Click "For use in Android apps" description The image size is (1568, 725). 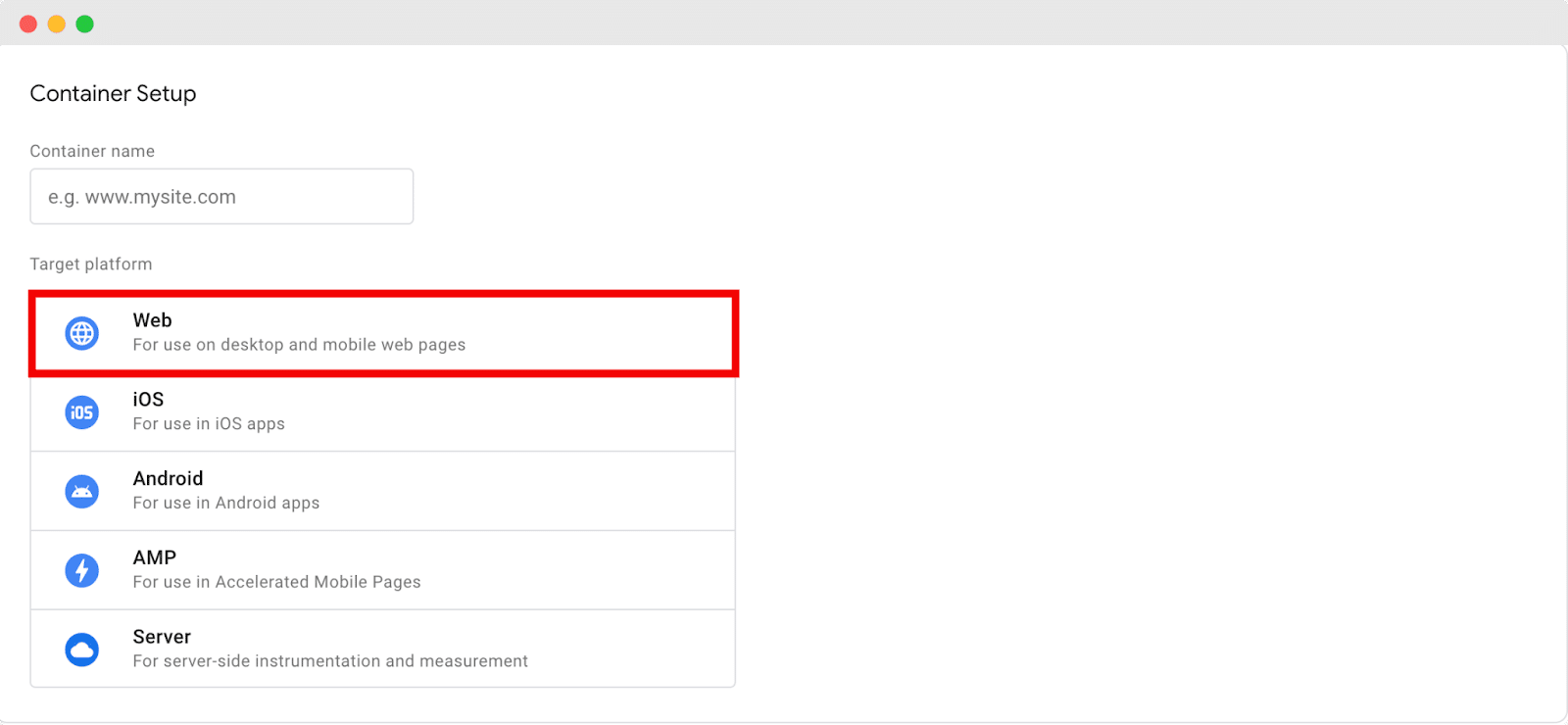(x=226, y=503)
